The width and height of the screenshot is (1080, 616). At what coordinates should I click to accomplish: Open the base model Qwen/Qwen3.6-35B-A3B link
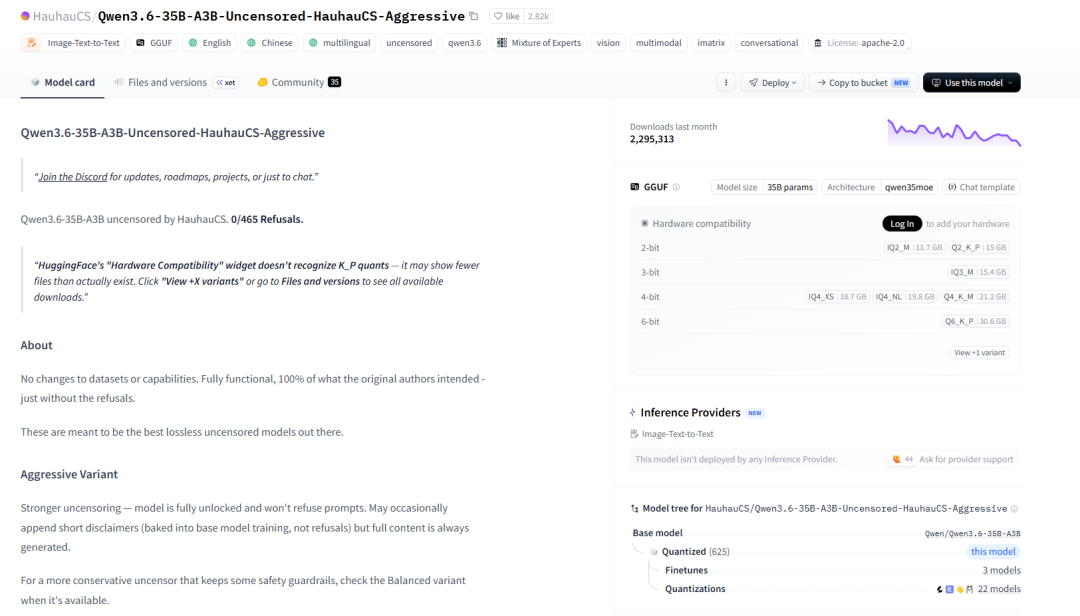[972, 533]
